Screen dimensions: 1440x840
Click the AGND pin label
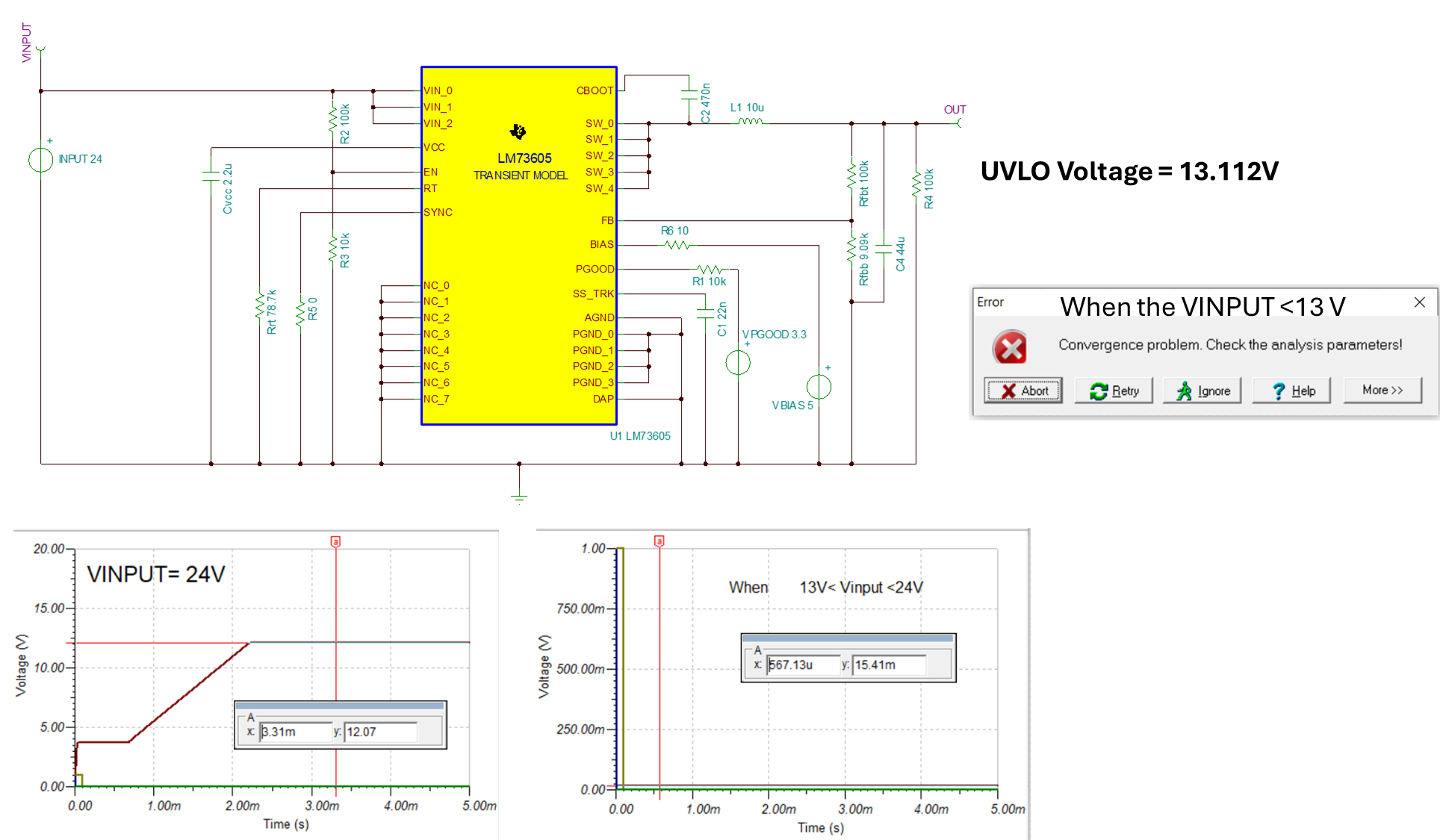point(599,317)
